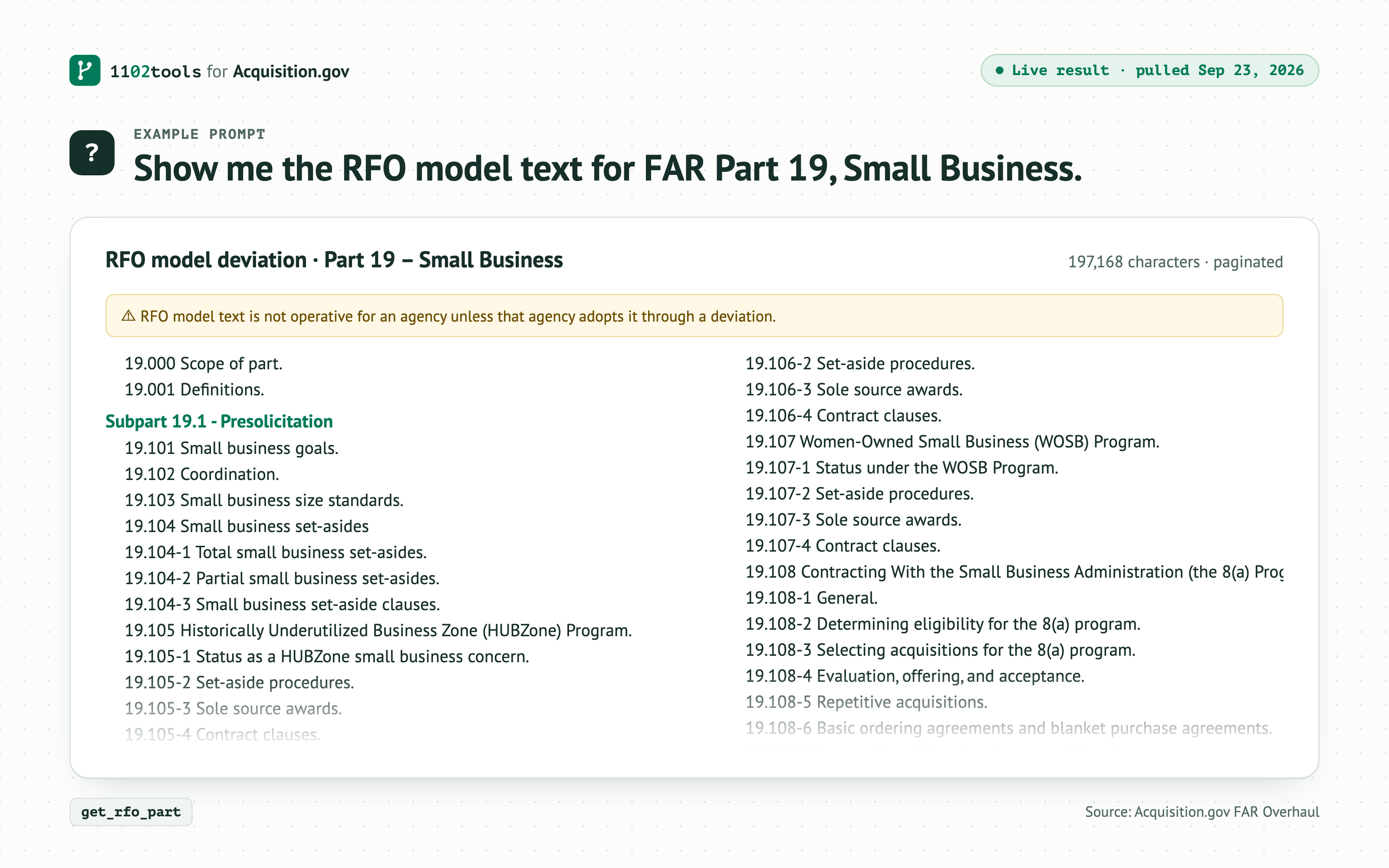Open Source: Acquisition.gov FAR Overhaul credit
Viewport: 1389px width, 868px height.
pos(1202,812)
